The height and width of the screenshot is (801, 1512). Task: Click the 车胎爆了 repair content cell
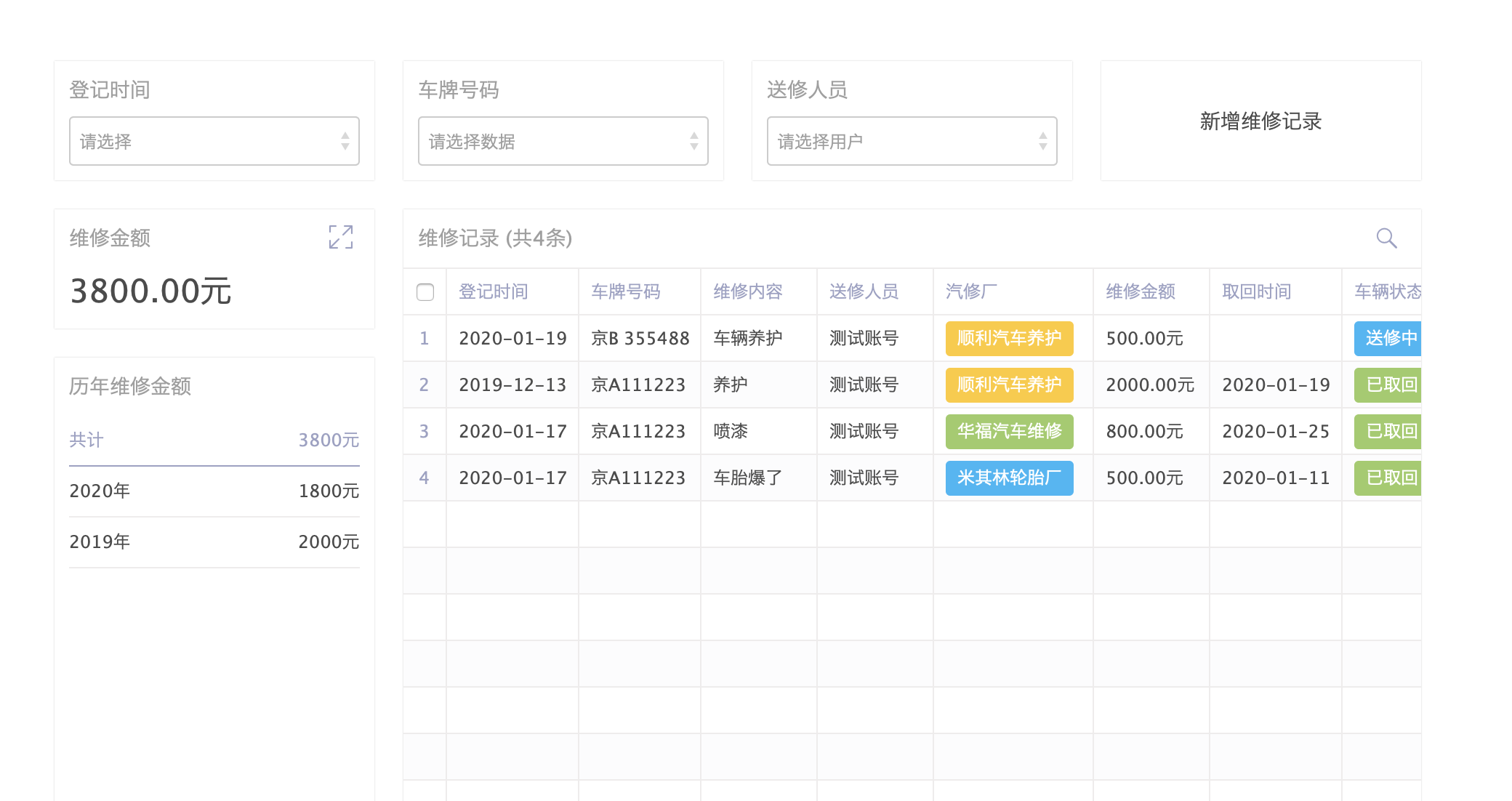[748, 478]
